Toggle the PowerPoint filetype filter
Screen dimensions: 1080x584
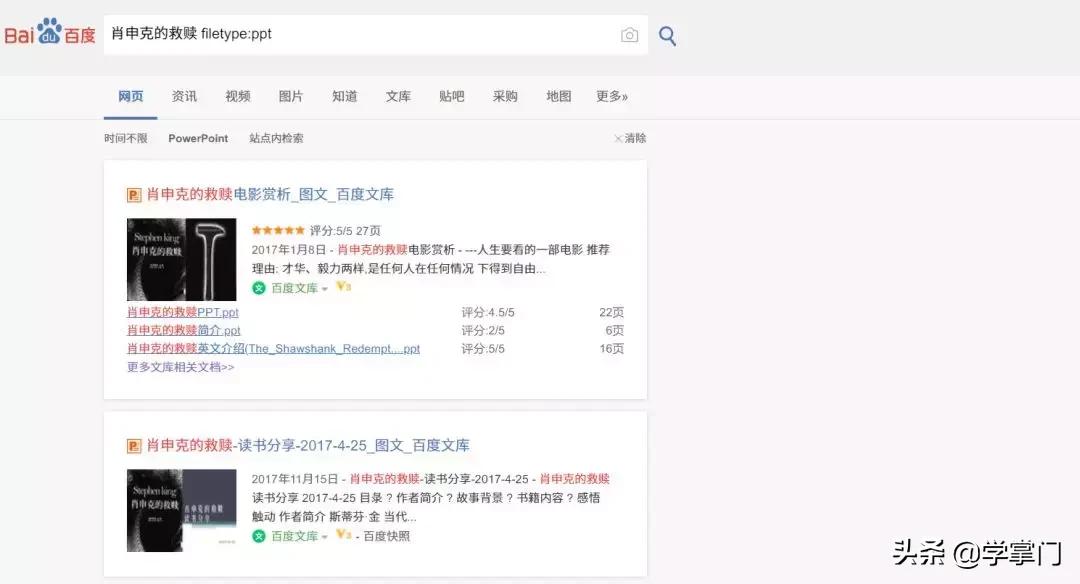coord(197,138)
